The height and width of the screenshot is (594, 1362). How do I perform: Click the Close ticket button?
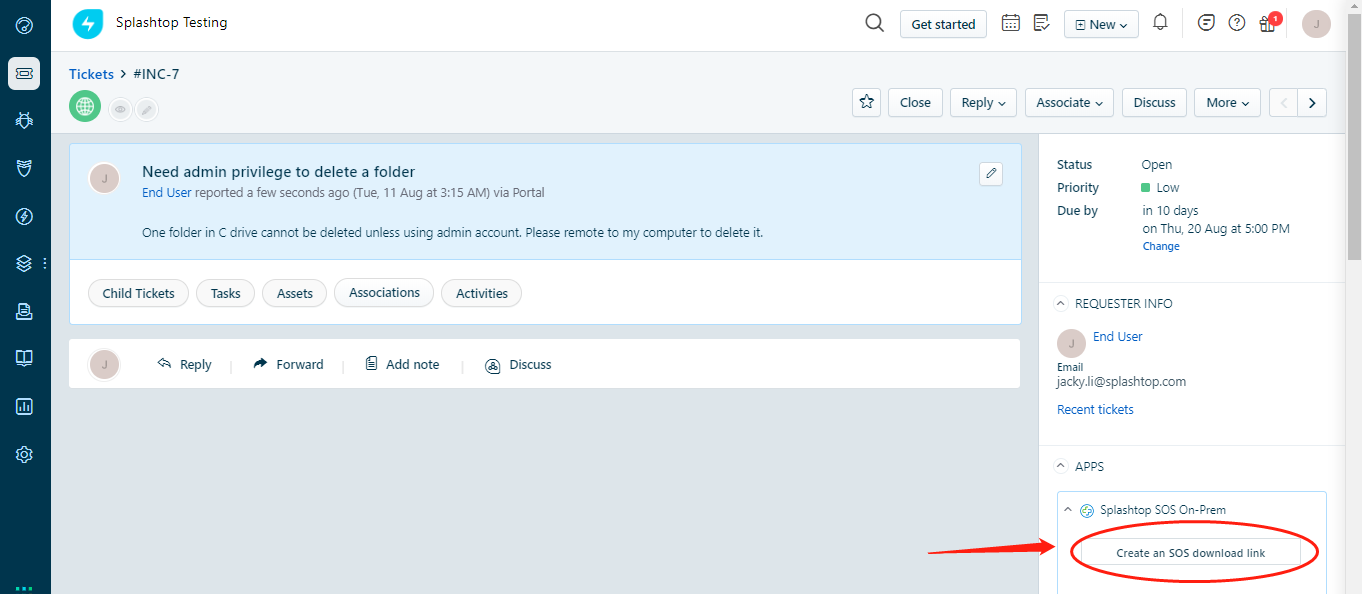pos(915,102)
